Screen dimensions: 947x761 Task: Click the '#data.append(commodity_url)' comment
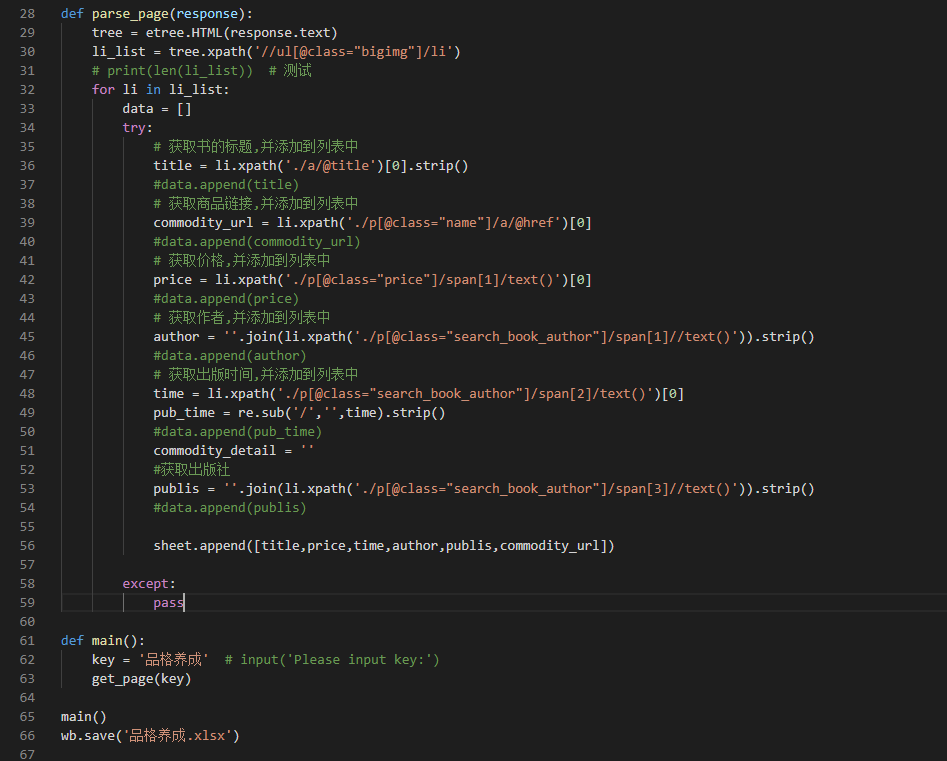(x=257, y=242)
